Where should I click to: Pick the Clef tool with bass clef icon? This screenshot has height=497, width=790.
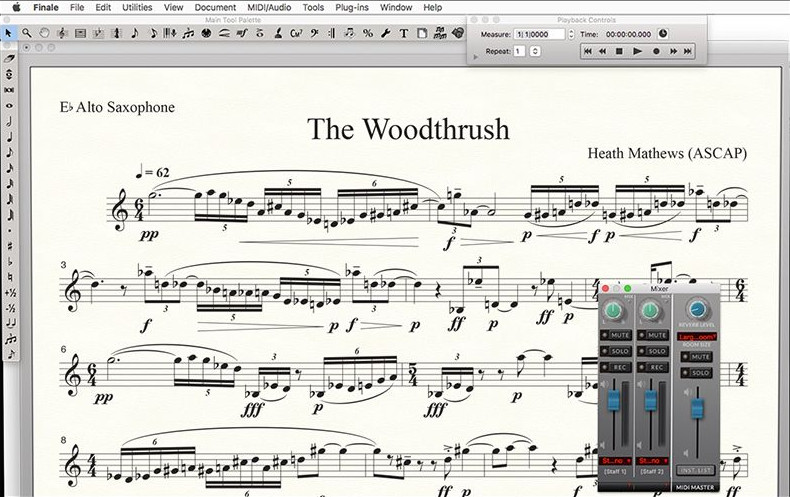[x=314, y=33]
